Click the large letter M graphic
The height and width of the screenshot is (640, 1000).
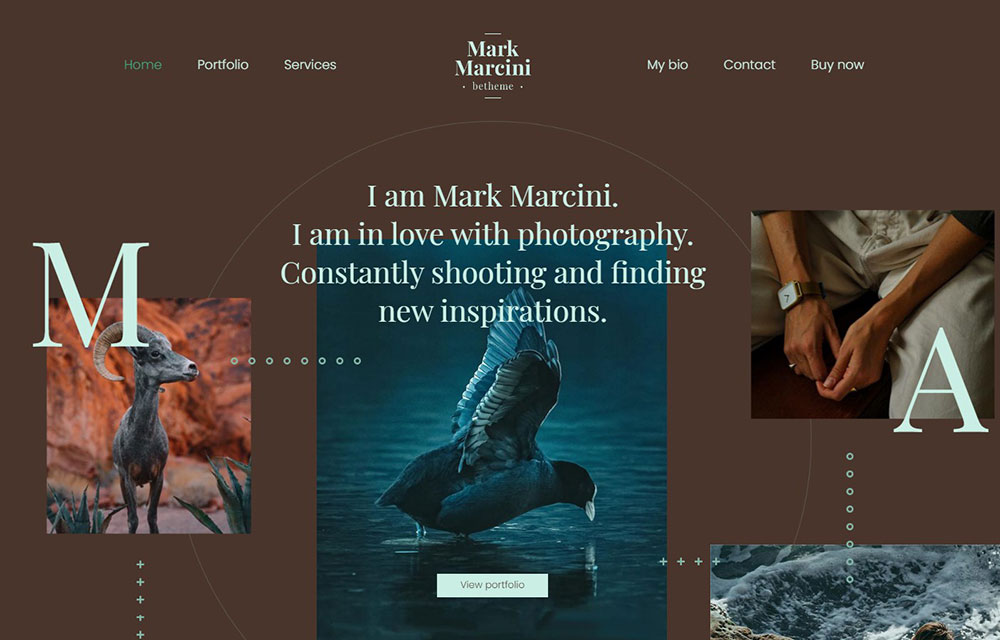pos(91,295)
